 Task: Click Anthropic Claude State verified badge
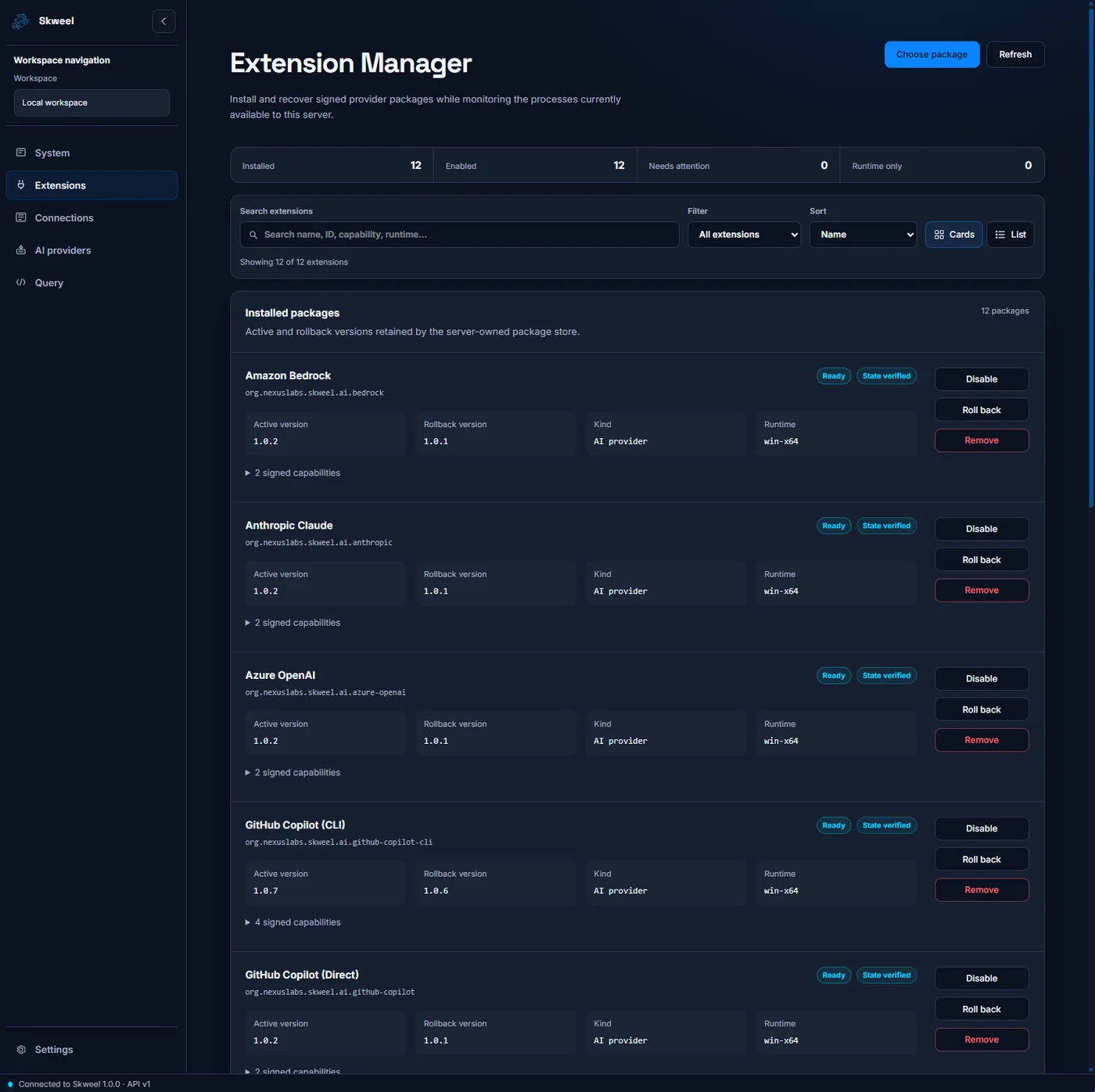[x=886, y=526]
